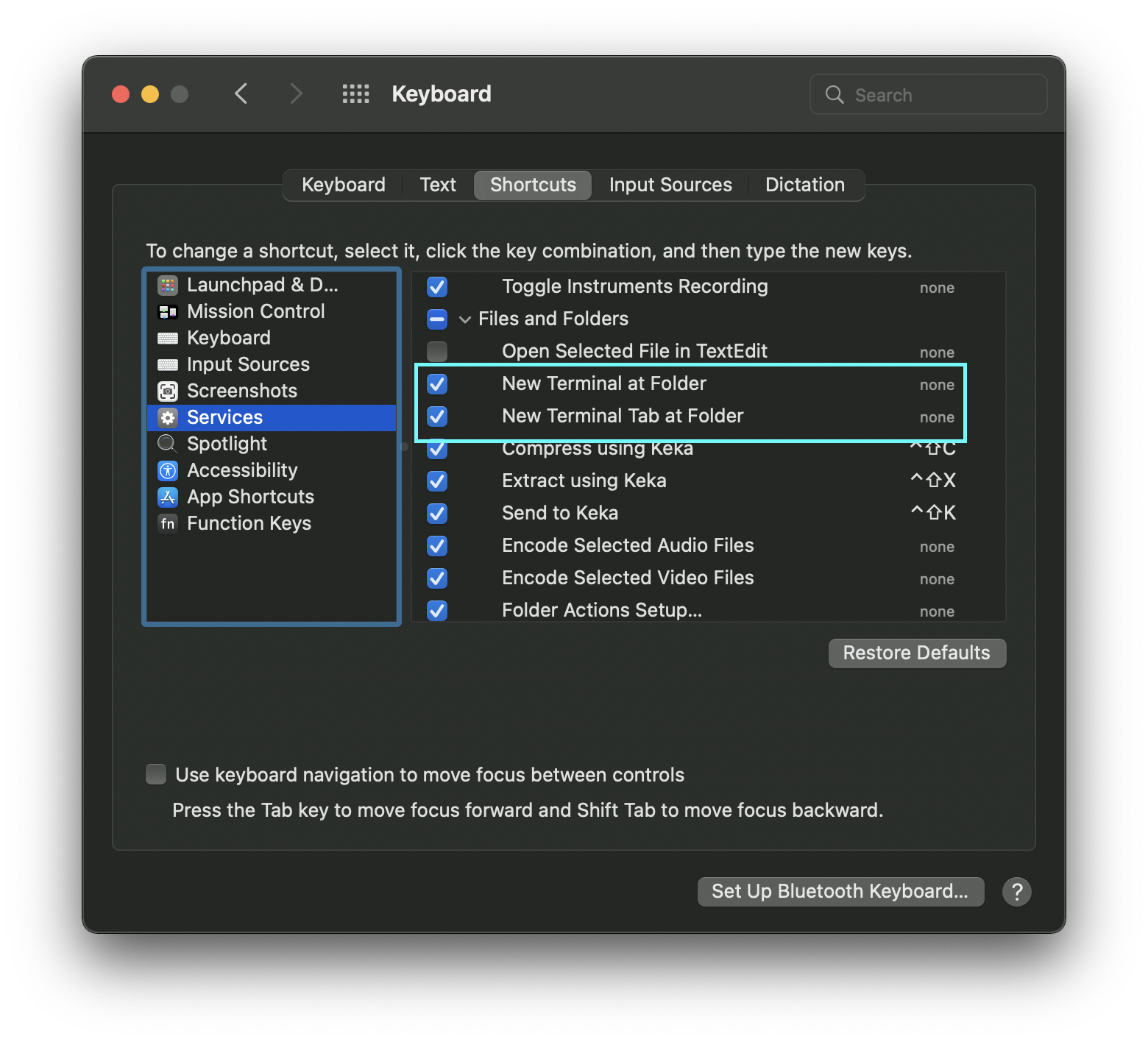Select the Spotlight magnifier icon

pyautogui.click(x=168, y=444)
